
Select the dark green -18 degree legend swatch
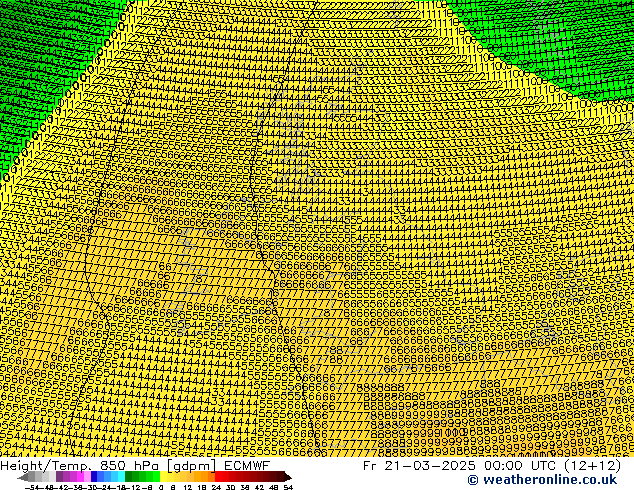tap(129, 477)
